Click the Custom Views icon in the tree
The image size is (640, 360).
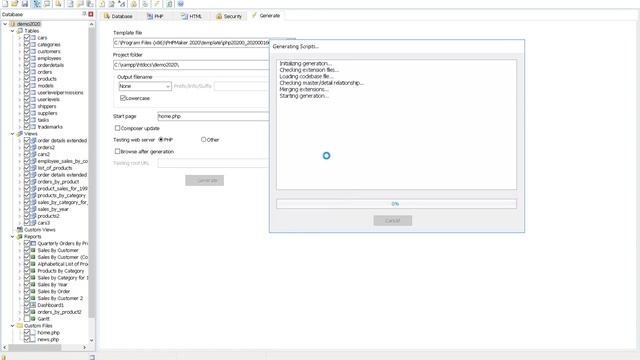click(20, 230)
